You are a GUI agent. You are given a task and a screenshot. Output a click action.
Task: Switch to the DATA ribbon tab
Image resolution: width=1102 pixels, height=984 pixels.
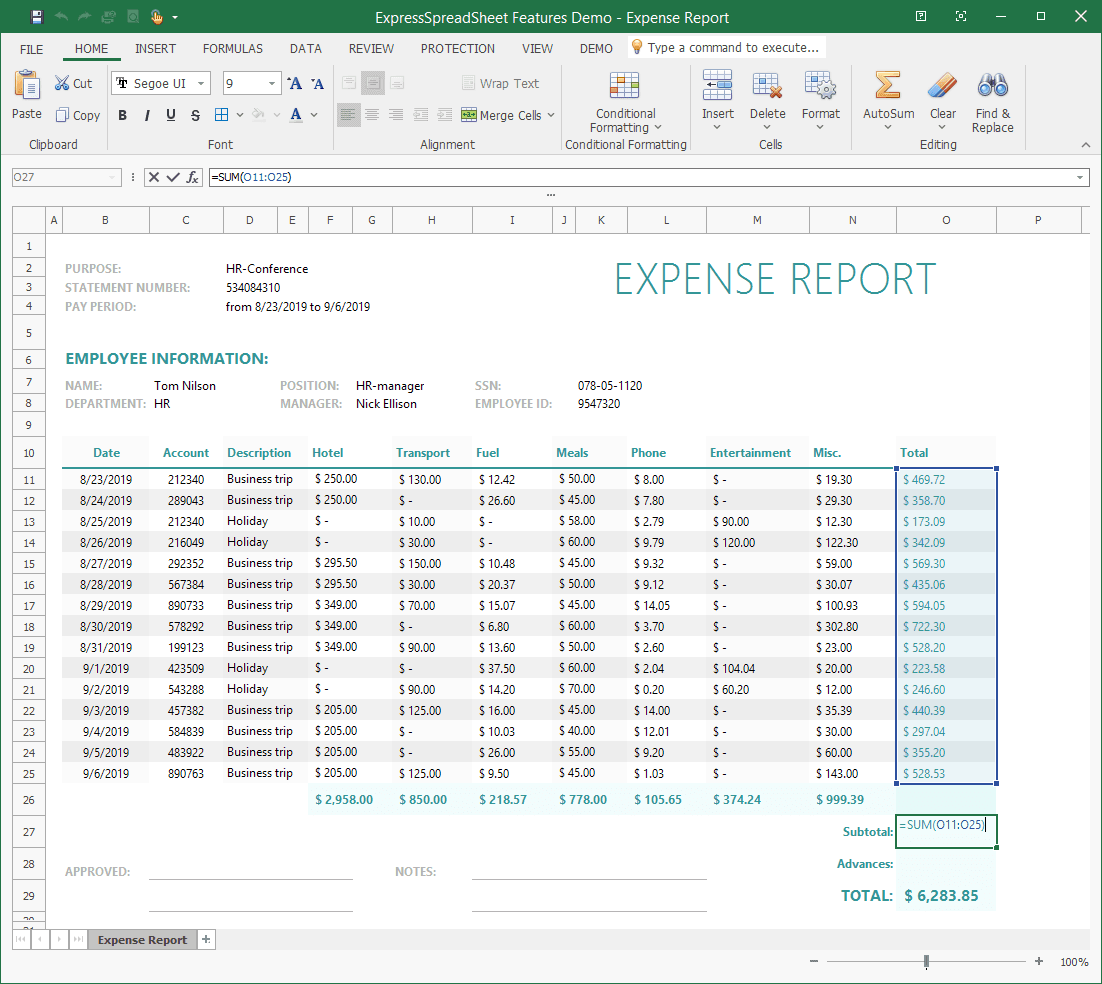[x=306, y=48]
